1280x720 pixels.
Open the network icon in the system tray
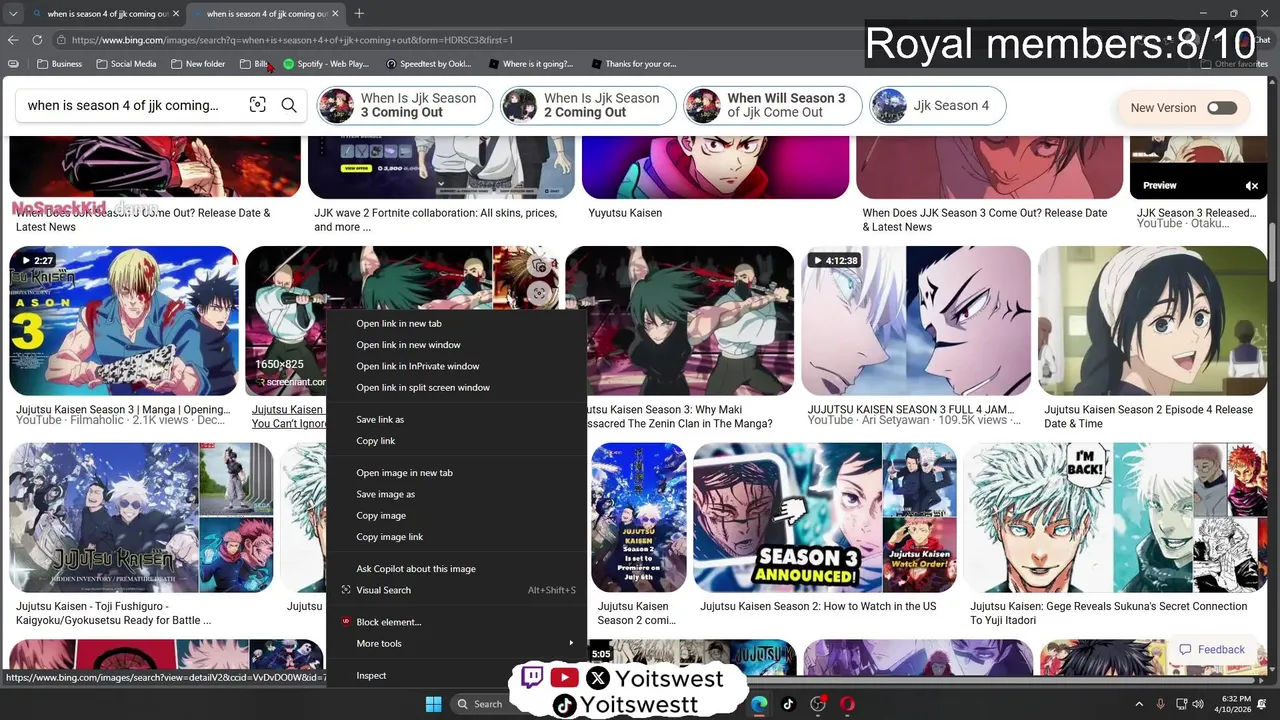click(1180, 704)
